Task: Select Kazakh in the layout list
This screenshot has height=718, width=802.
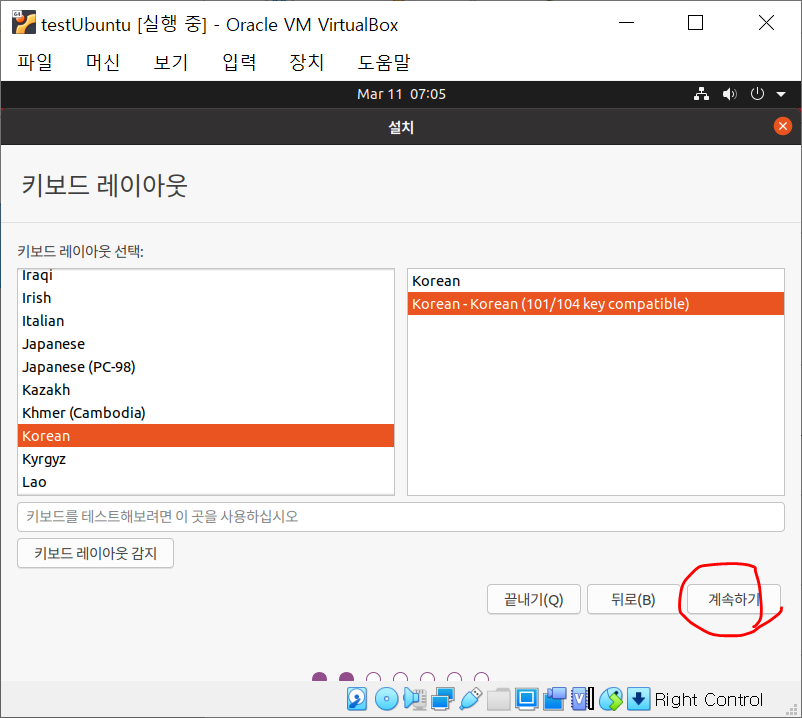Action: pyautogui.click(x=206, y=390)
